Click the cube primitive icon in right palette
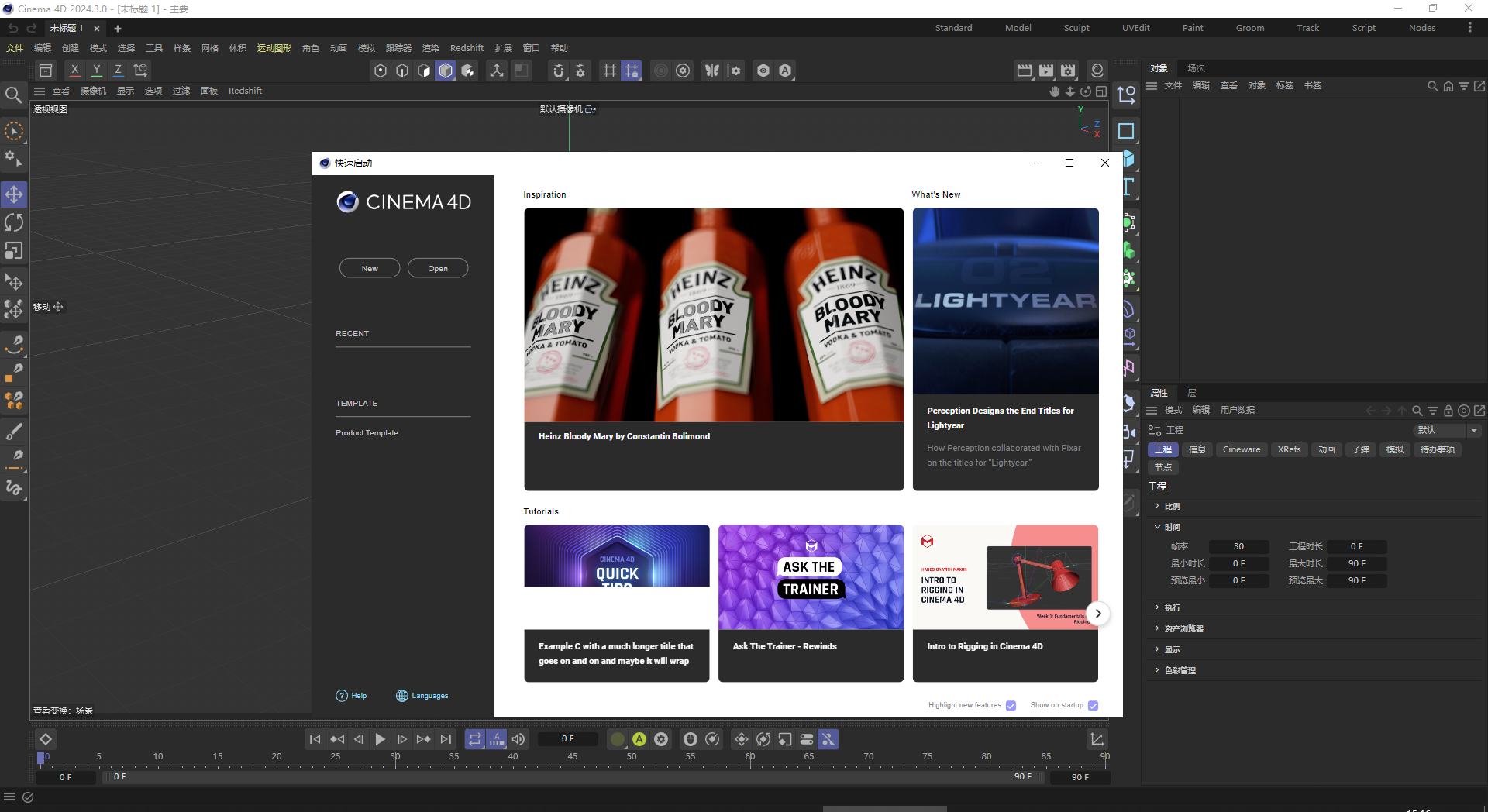1488x812 pixels. tap(1128, 160)
